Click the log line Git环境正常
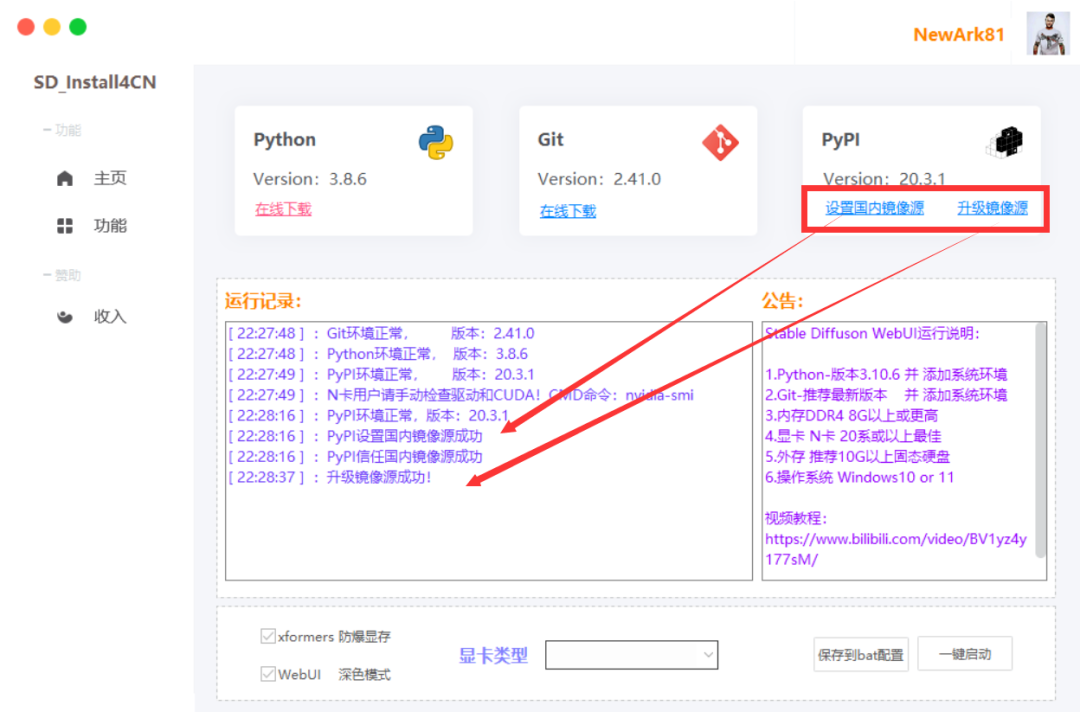 [381, 333]
